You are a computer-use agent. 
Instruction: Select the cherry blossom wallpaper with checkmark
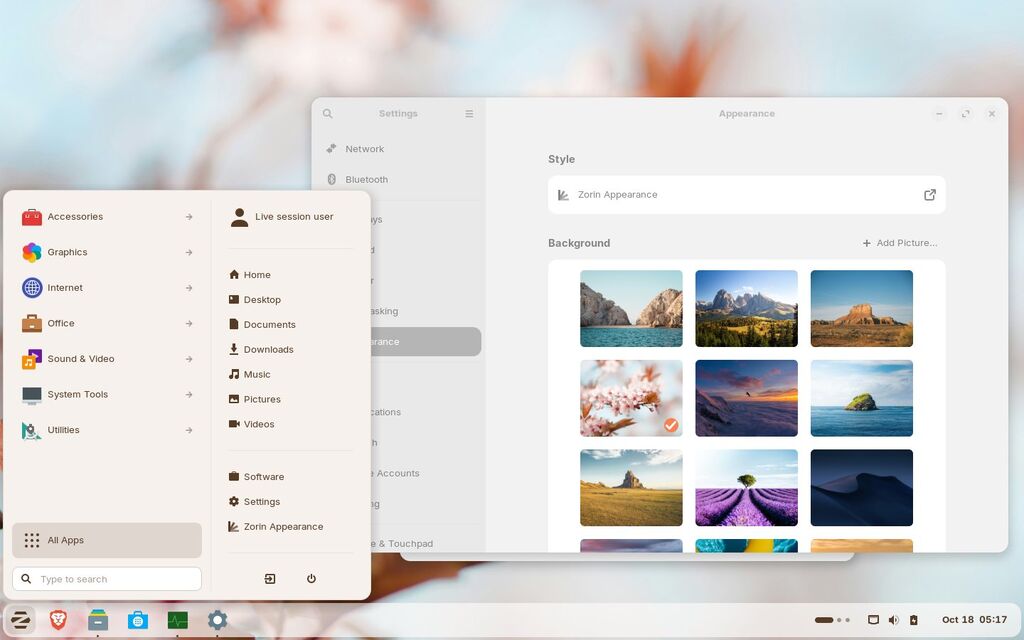631,398
